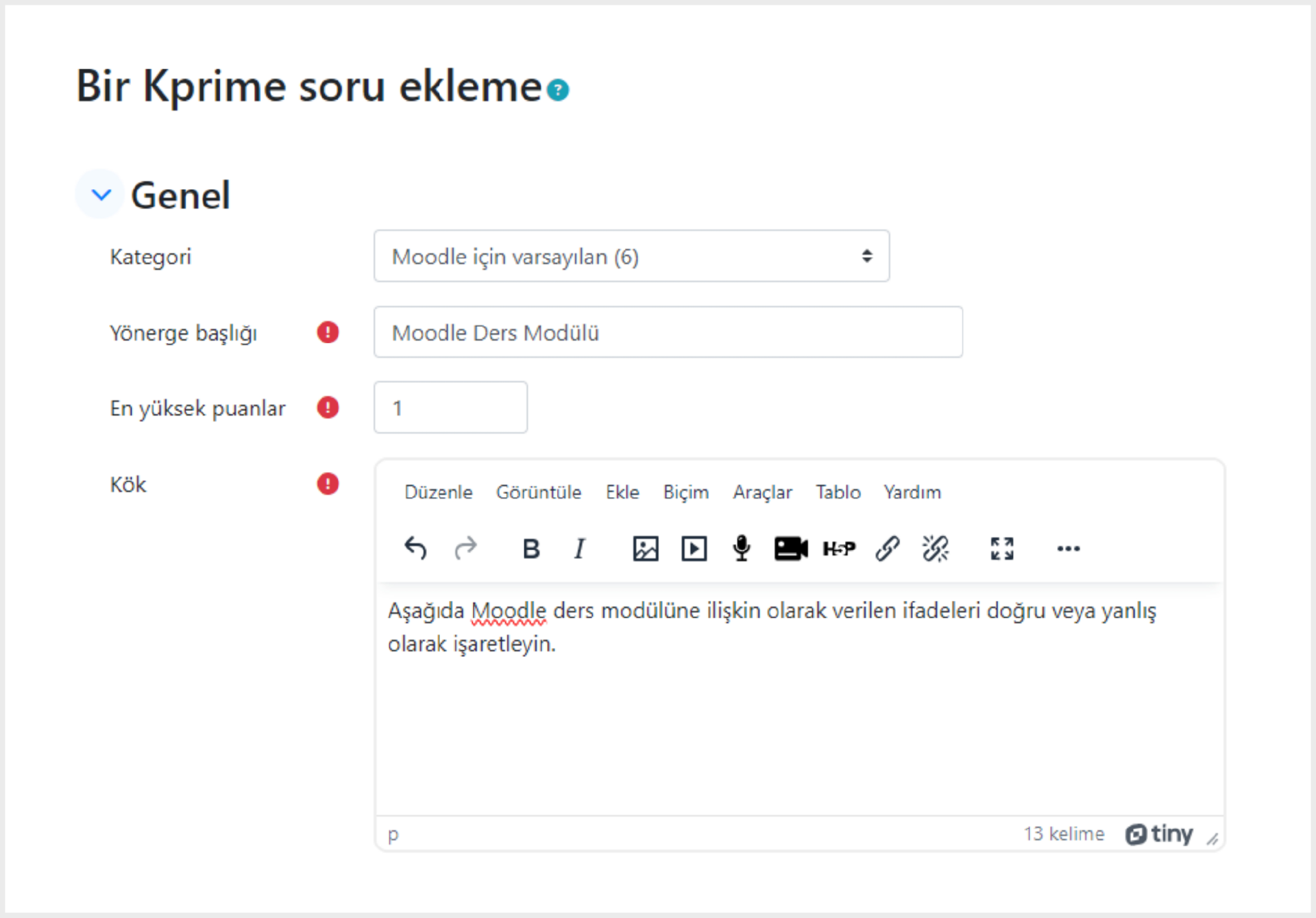Image resolution: width=1316 pixels, height=918 pixels.
Task: Click required icon next to Kök
Action: (x=328, y=484)
